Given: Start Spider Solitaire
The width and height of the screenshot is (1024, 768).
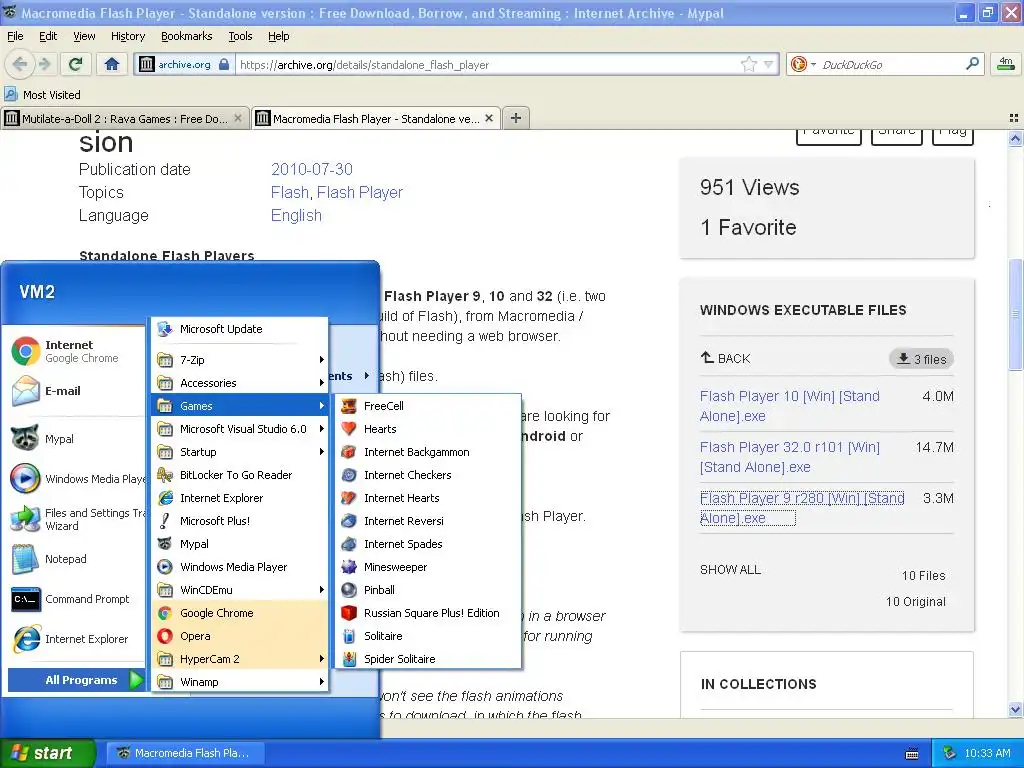Looking at the screenshot, I should click(428, 659).
